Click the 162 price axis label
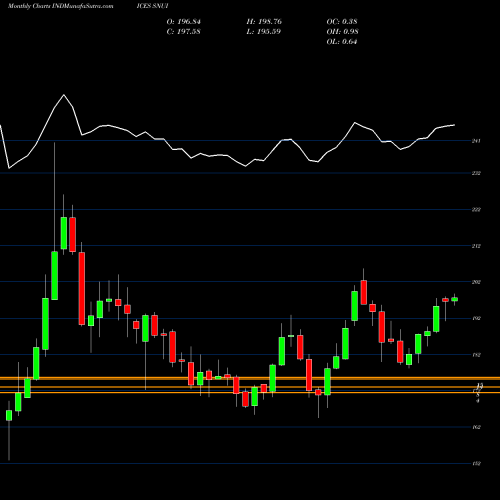The height and width of the screenshot is (500, 500). [476, 427]
